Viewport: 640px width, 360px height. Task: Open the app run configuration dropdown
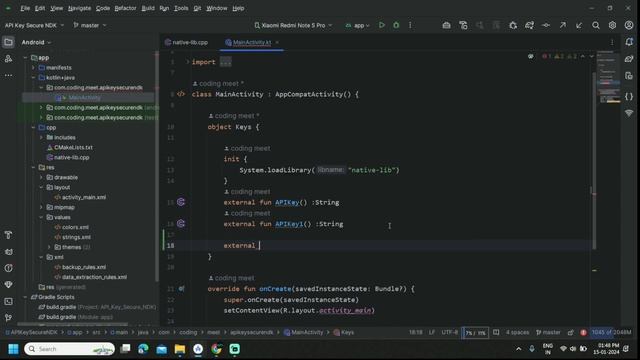357,25
